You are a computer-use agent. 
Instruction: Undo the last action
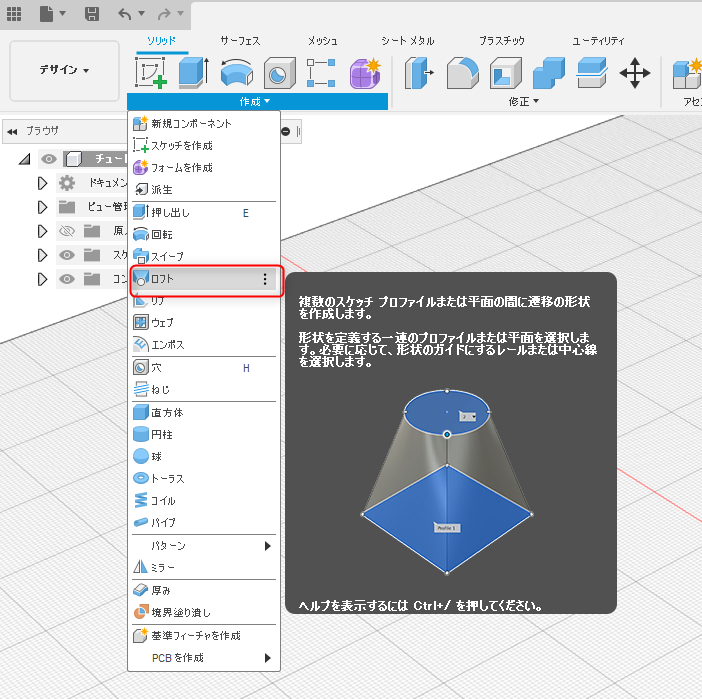125,14
